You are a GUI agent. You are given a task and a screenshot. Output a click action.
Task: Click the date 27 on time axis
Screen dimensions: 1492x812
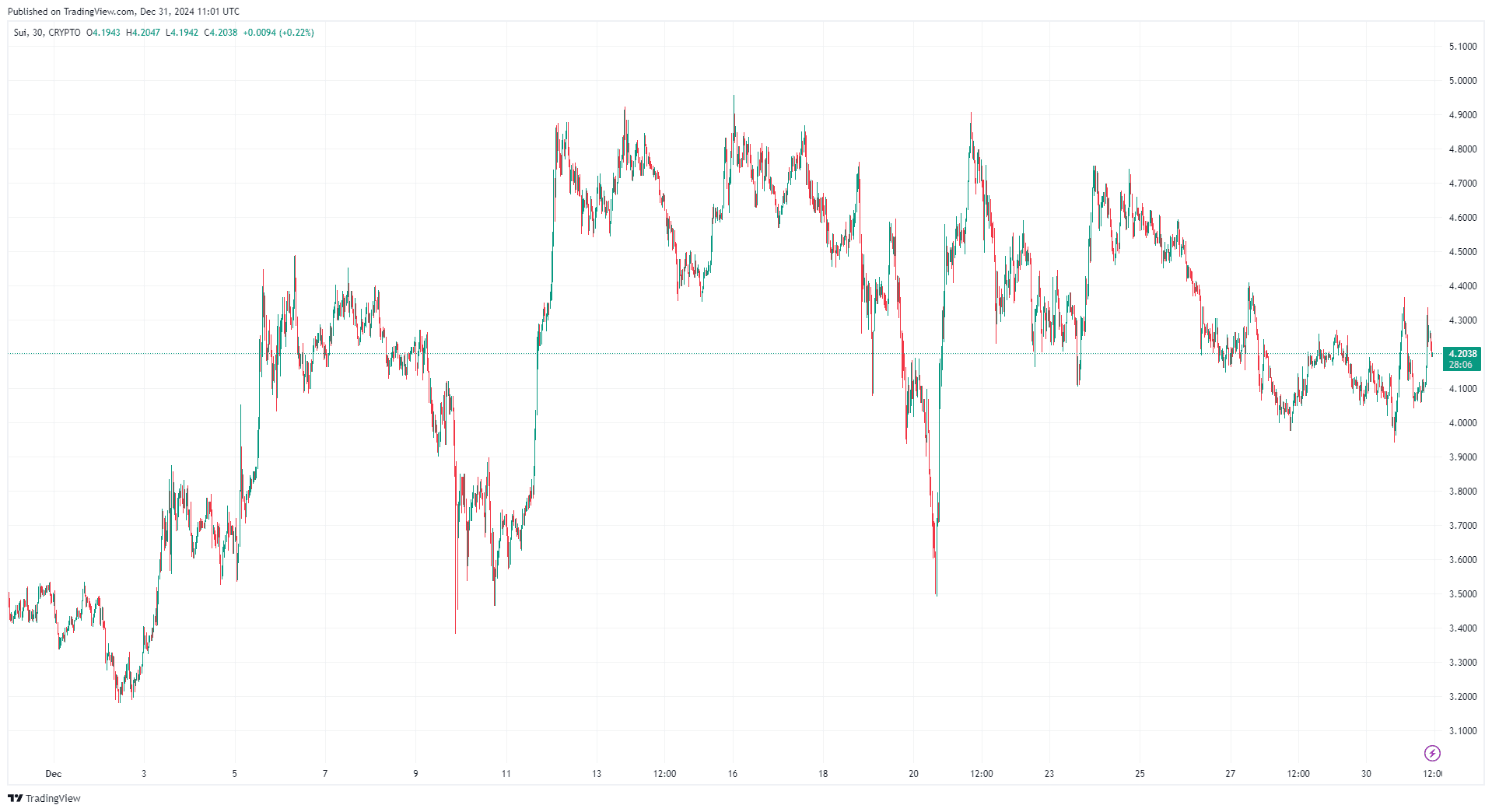pyautogui.click(x=1230, y=774)
